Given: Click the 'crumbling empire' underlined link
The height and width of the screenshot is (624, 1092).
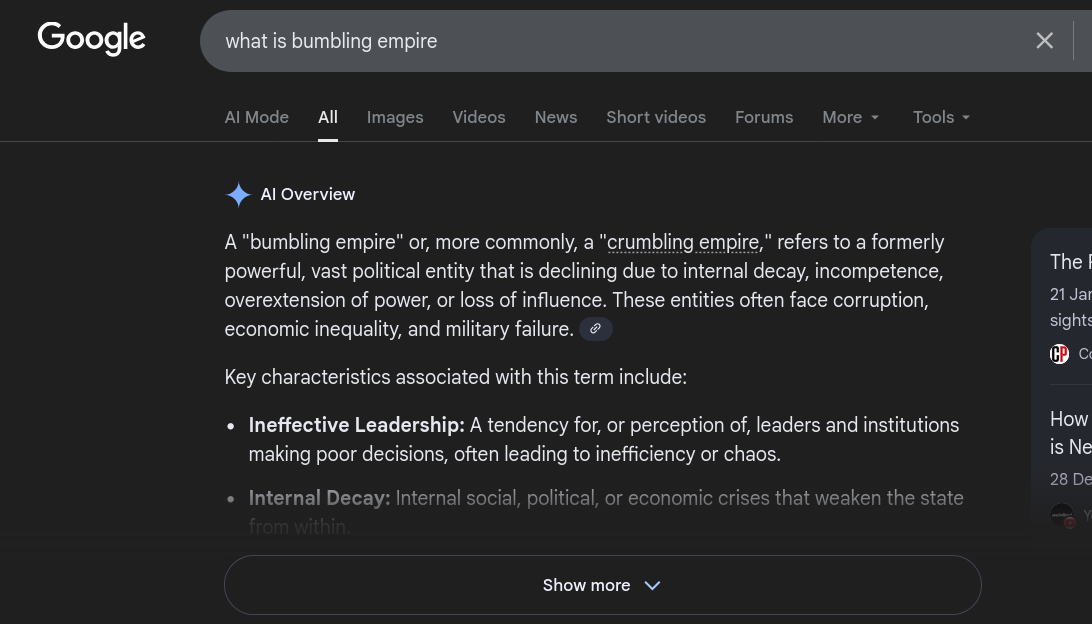Looking at the screenshot, I should (683, 243).
